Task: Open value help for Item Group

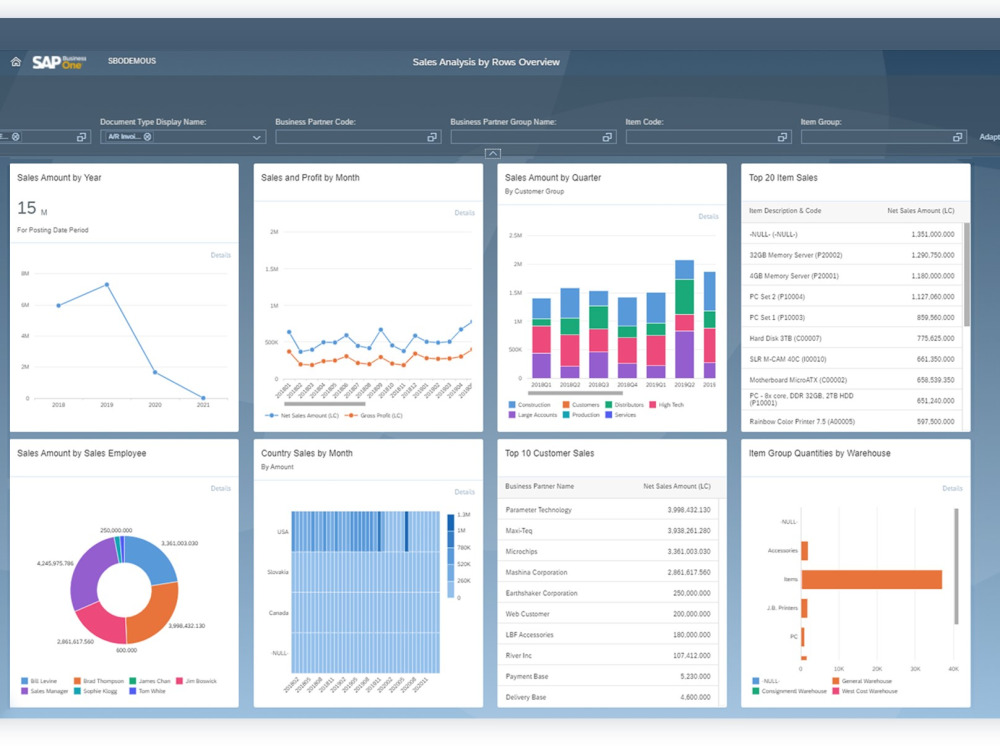Action: point(957,137)
